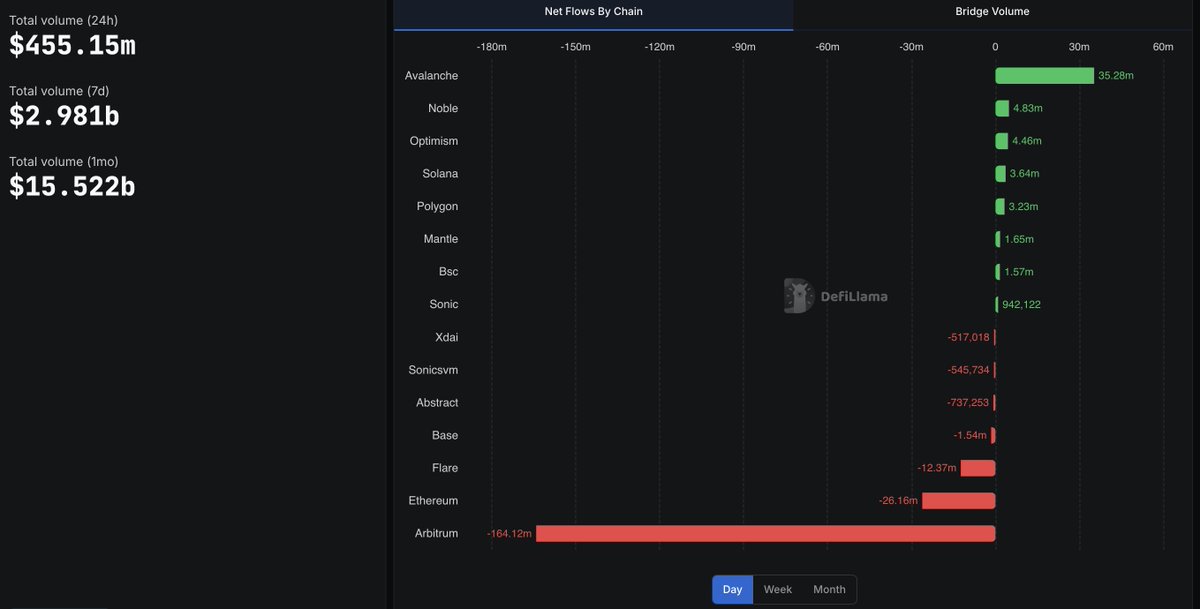This screenshot has height=609, width=1200.
Task: Click the 1.65m Mantle value
Action: (x=1019, y=240)
